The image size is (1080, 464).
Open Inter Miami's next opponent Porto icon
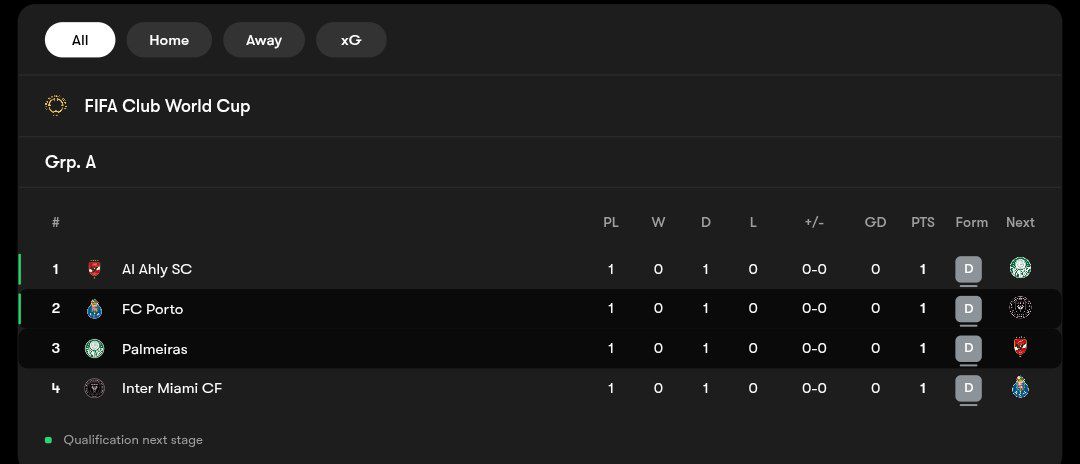pyautogui.click(x=1020, y=388)
